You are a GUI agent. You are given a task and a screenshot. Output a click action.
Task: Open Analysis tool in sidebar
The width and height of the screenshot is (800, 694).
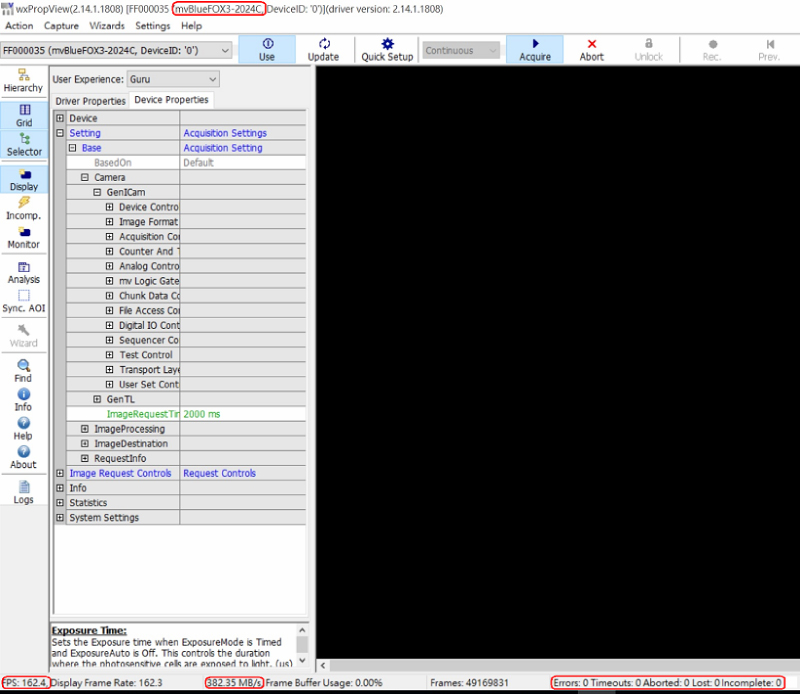pyautogui.click(x=24, y=267)
